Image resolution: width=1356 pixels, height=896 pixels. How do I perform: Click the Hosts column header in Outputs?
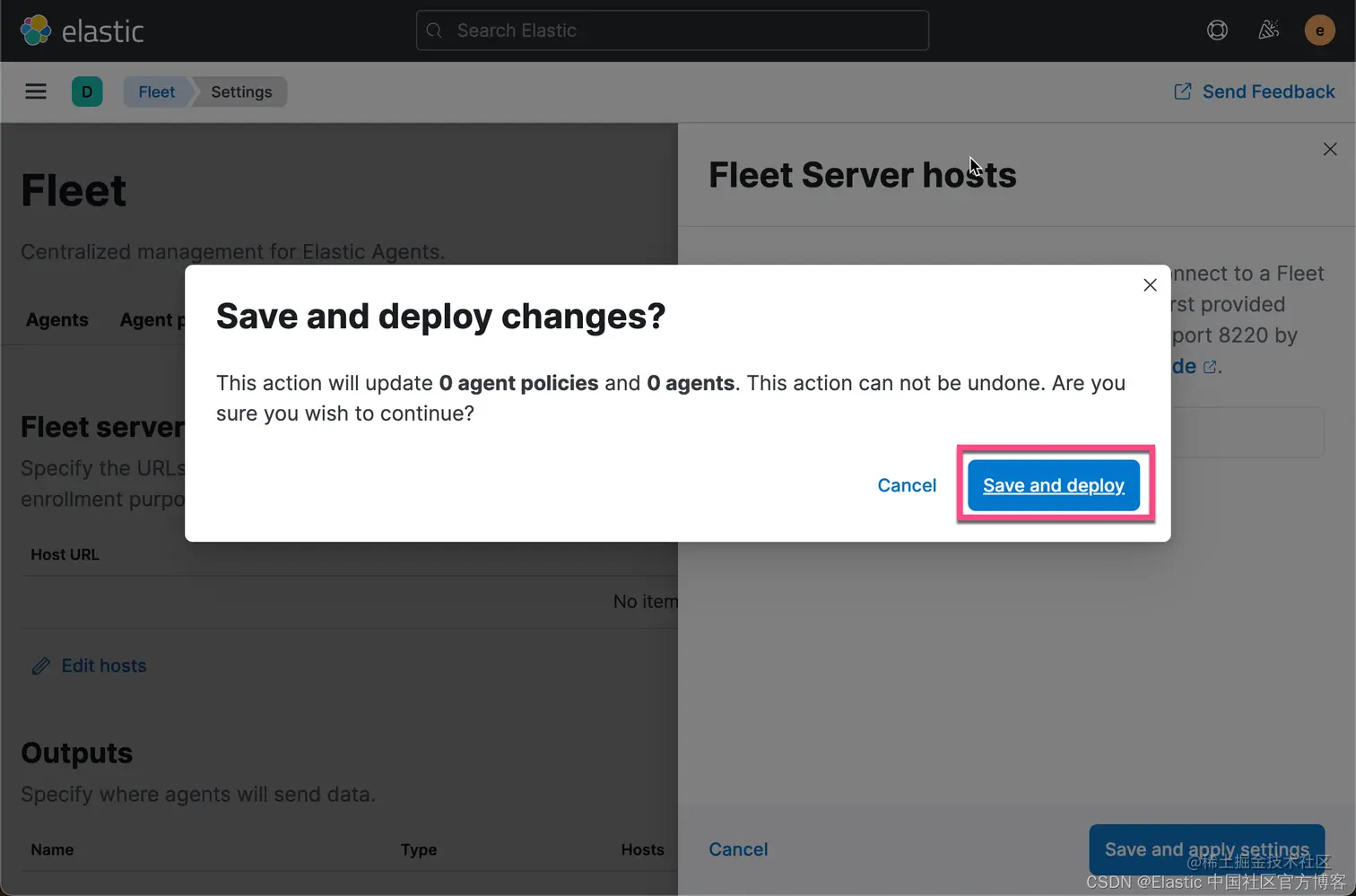(x=643, y=849)
